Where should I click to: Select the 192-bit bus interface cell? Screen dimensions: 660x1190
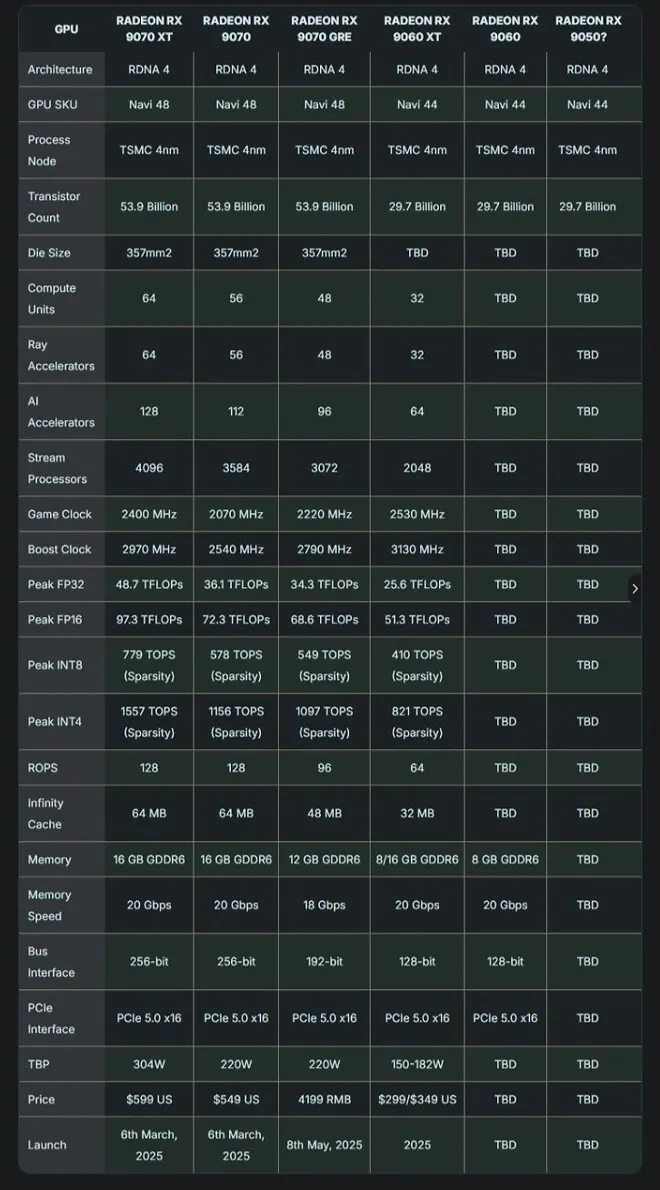324,962
